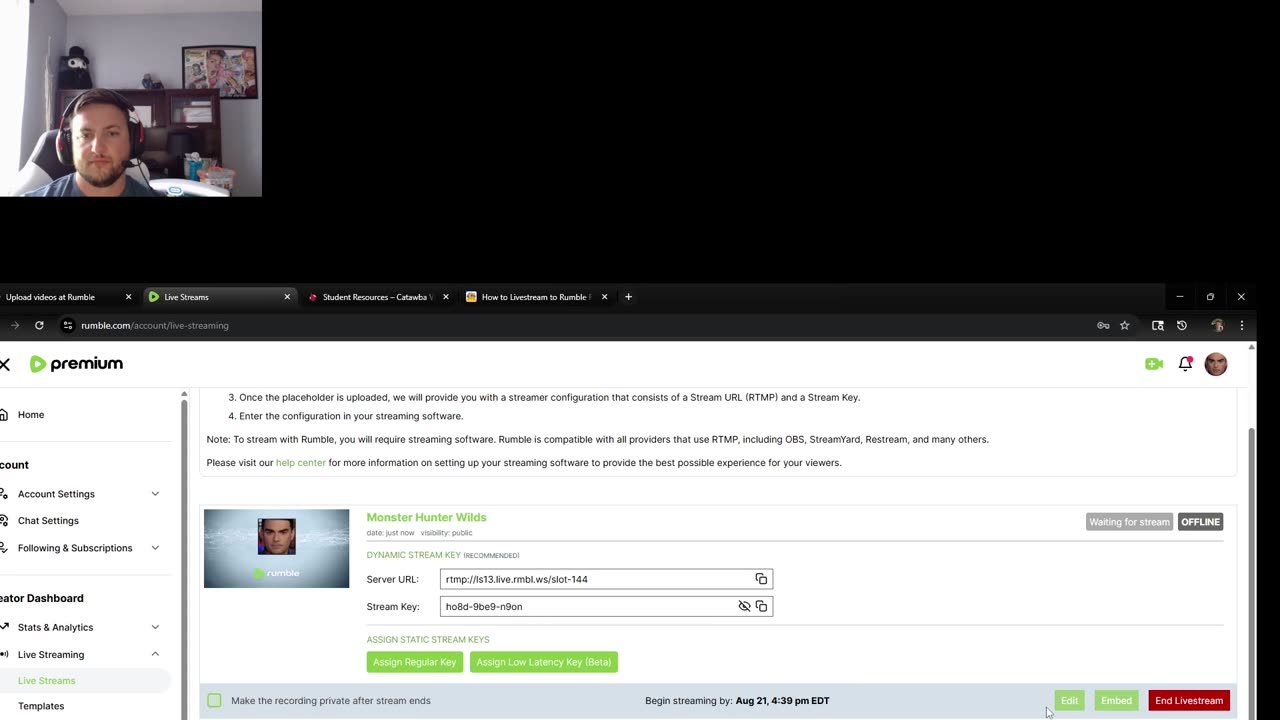Close the Live Streams tab
Viewport: 1280px width, 720px height.
coord(287,297)
